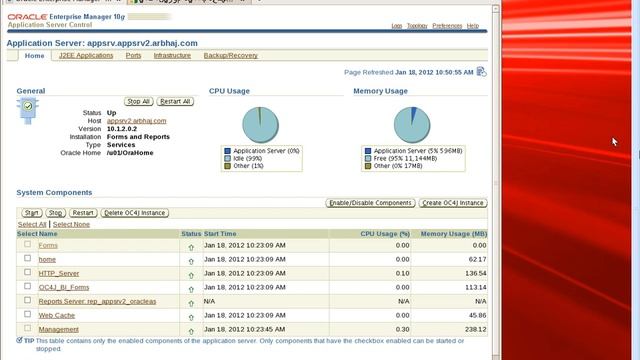The image size is (640, 360).
Task: Click the page refresh icon
Action: [x=481, y=72]
